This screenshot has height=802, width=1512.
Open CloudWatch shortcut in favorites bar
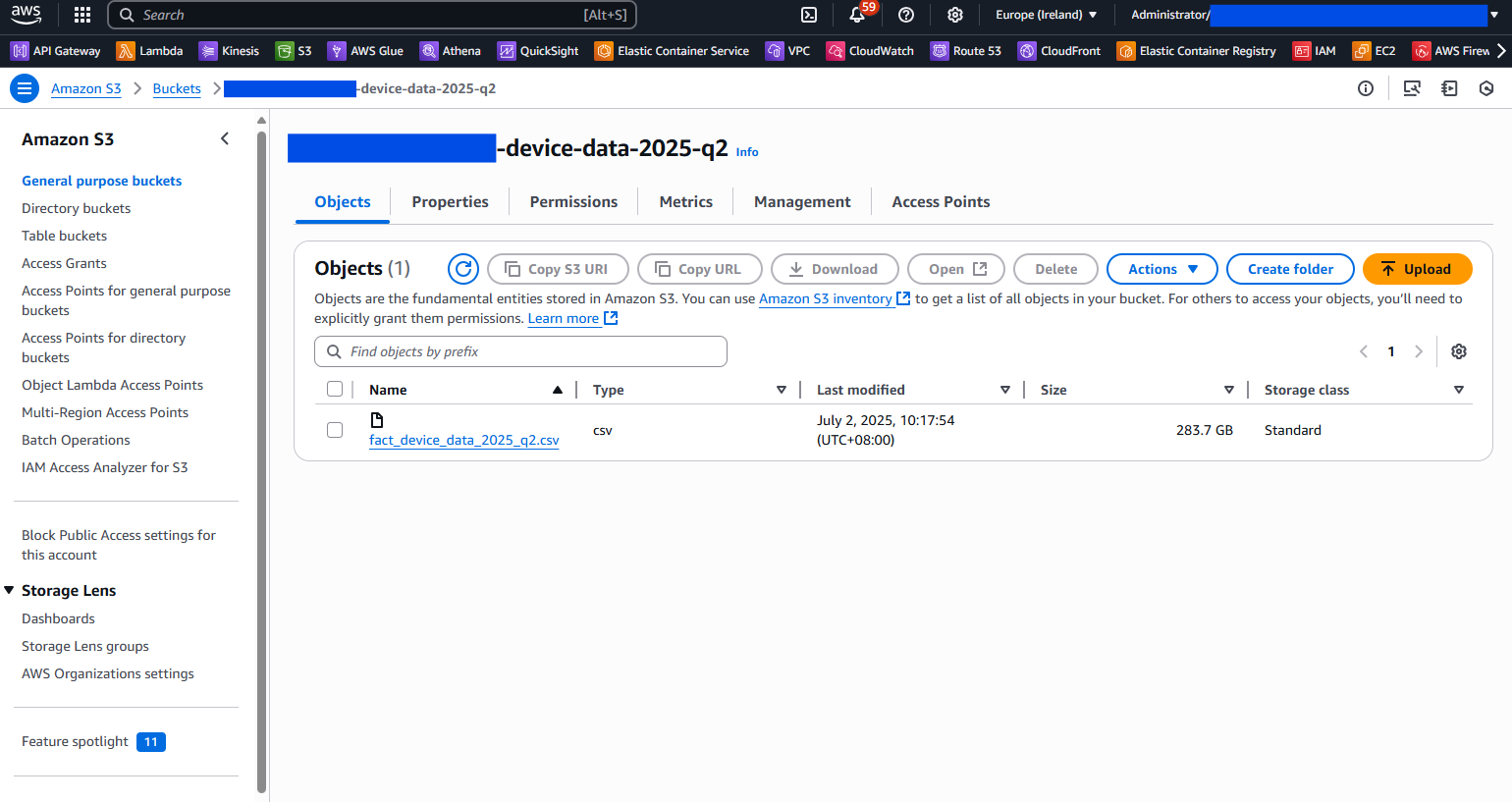(870, 51)
